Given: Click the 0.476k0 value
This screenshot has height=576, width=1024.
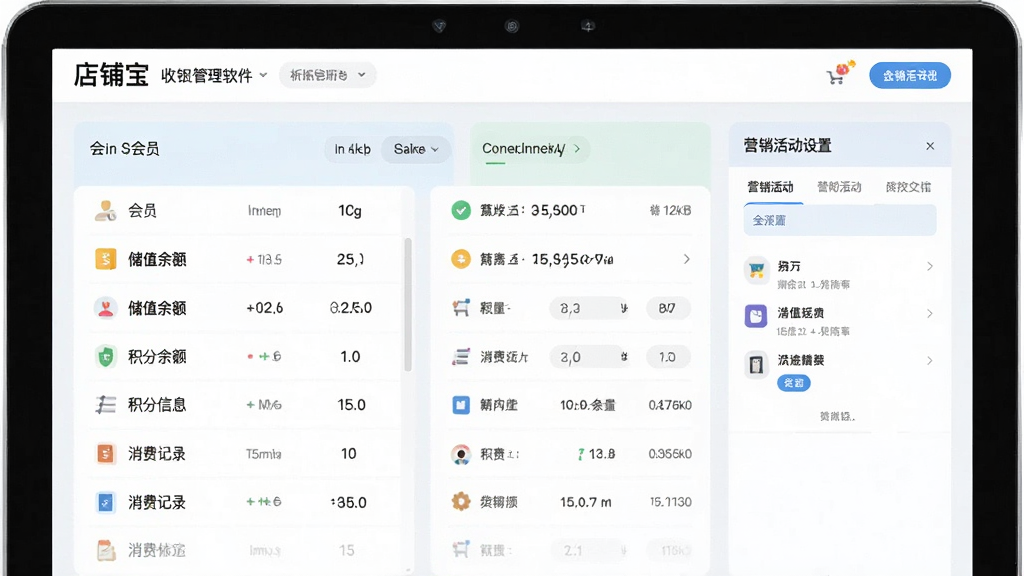Looking at the screenshot, I should [x=670, y=405].
